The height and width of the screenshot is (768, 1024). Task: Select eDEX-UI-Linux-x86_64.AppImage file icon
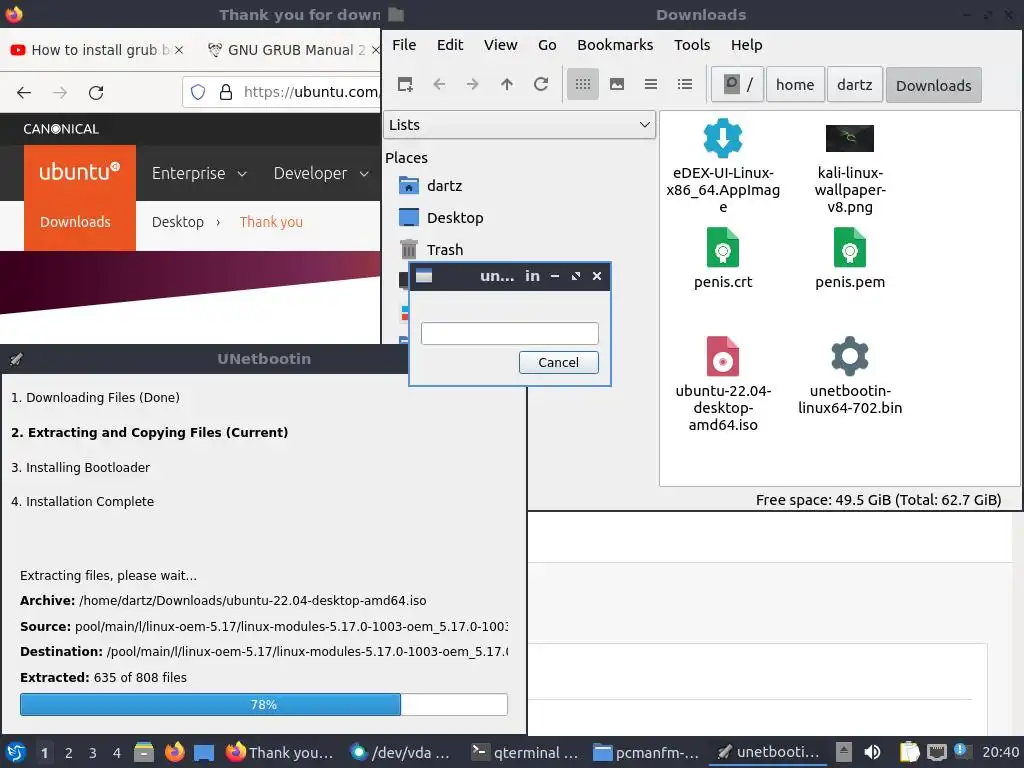[x=722, y=138]
